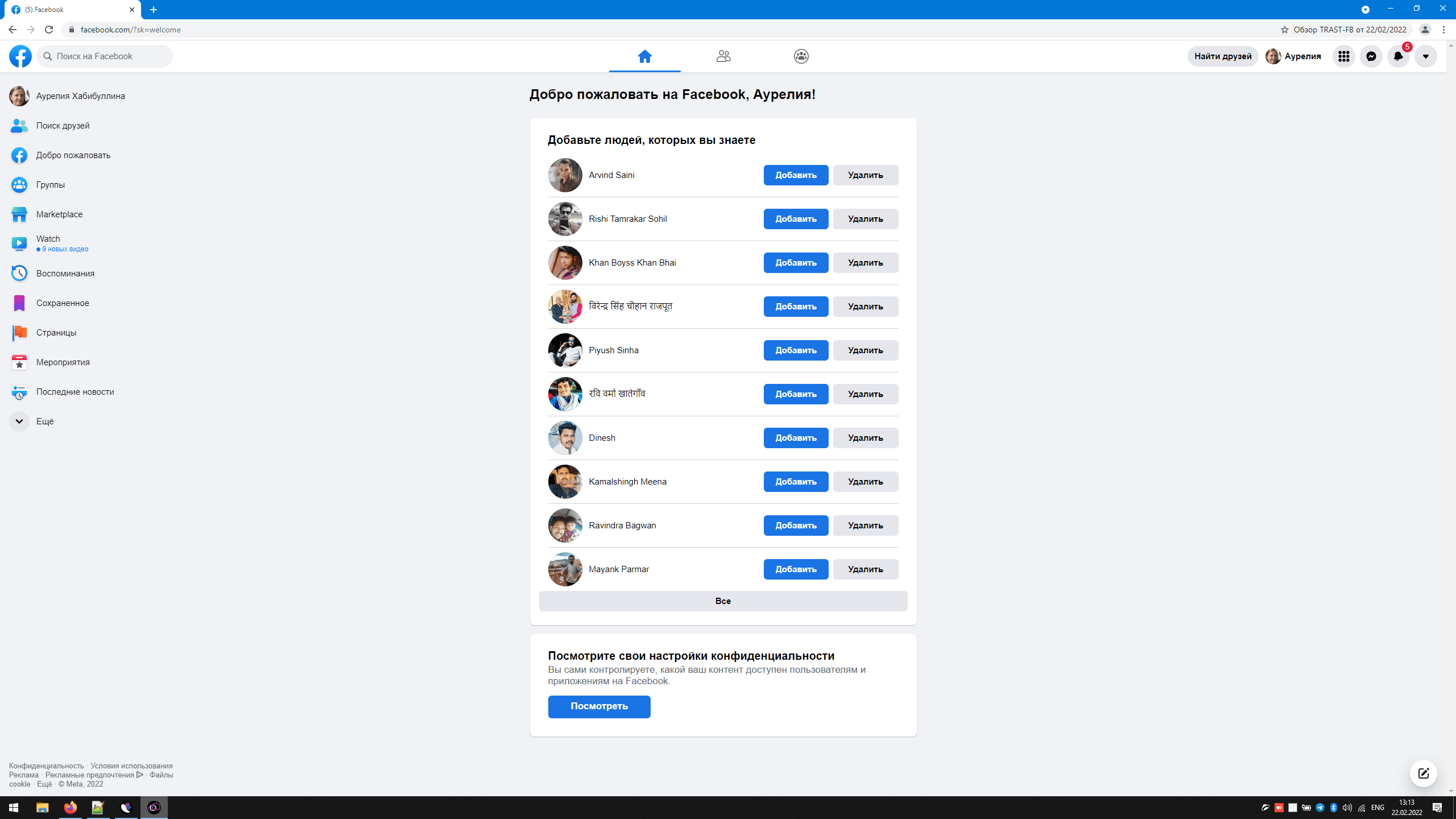Reload the page in browser

49,30
